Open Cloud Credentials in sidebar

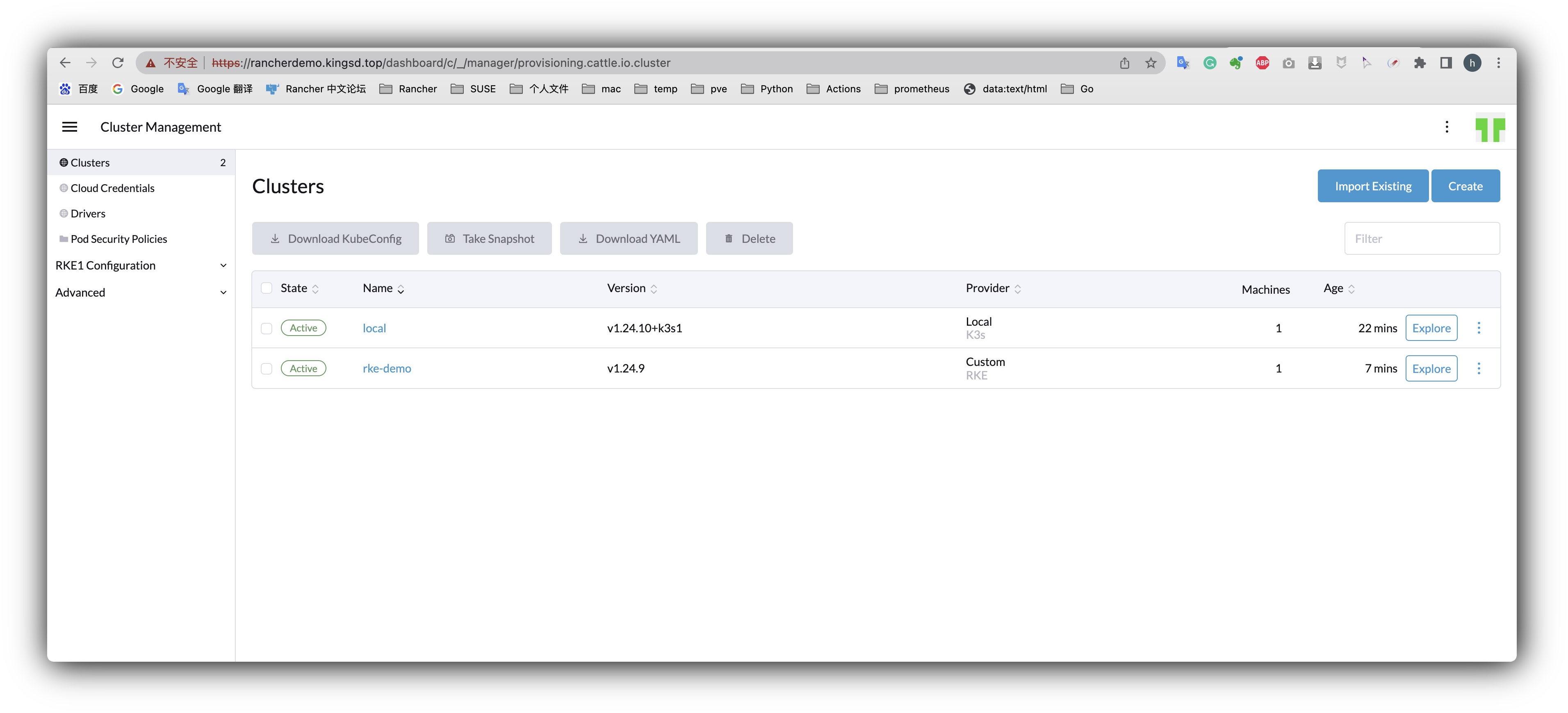(112, 188)
